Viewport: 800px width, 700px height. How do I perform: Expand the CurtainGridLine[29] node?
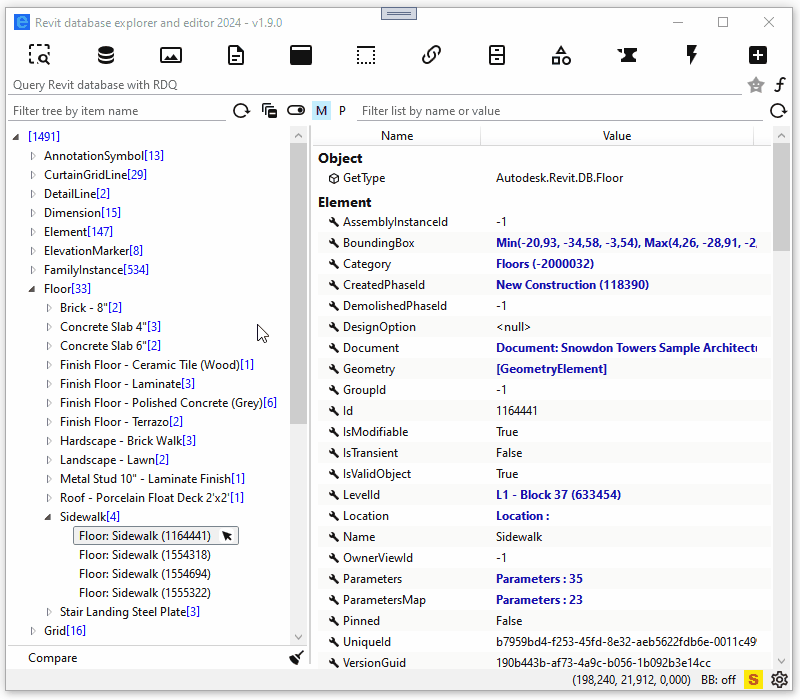(33, 174)
